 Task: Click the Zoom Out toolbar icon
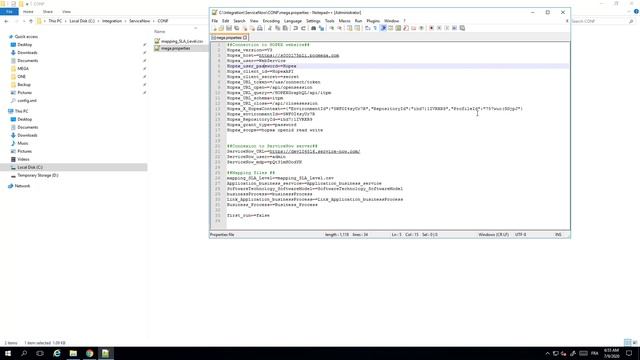point(339,28)
